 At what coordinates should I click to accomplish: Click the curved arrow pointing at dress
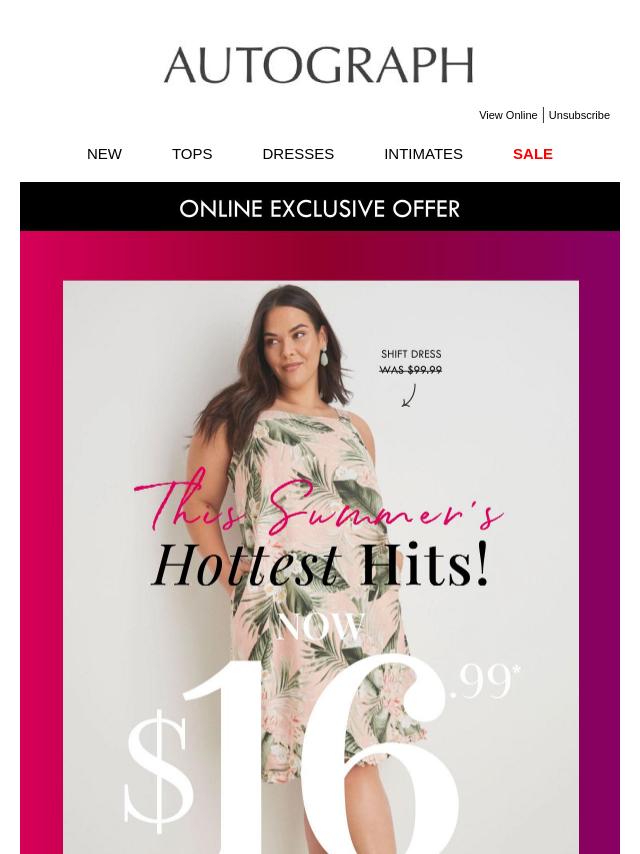409,395
